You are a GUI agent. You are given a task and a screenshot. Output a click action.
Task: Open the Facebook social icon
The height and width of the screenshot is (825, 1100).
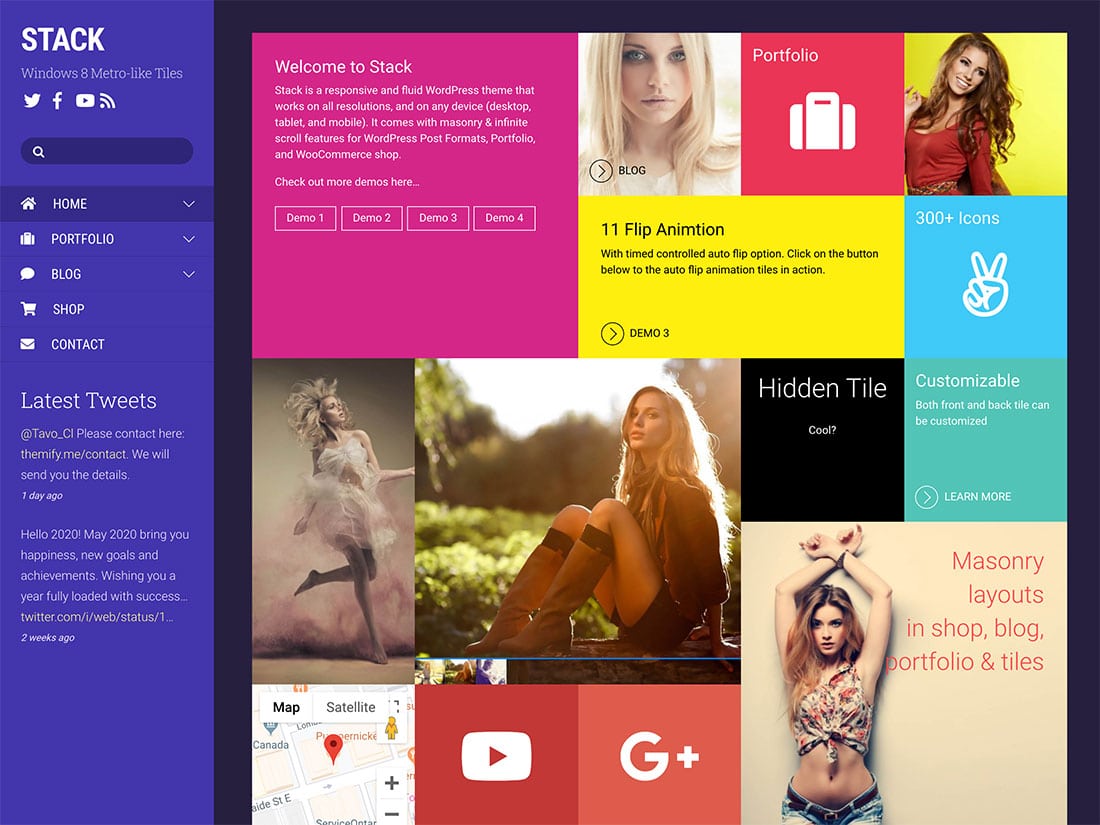tap(58, 100)
